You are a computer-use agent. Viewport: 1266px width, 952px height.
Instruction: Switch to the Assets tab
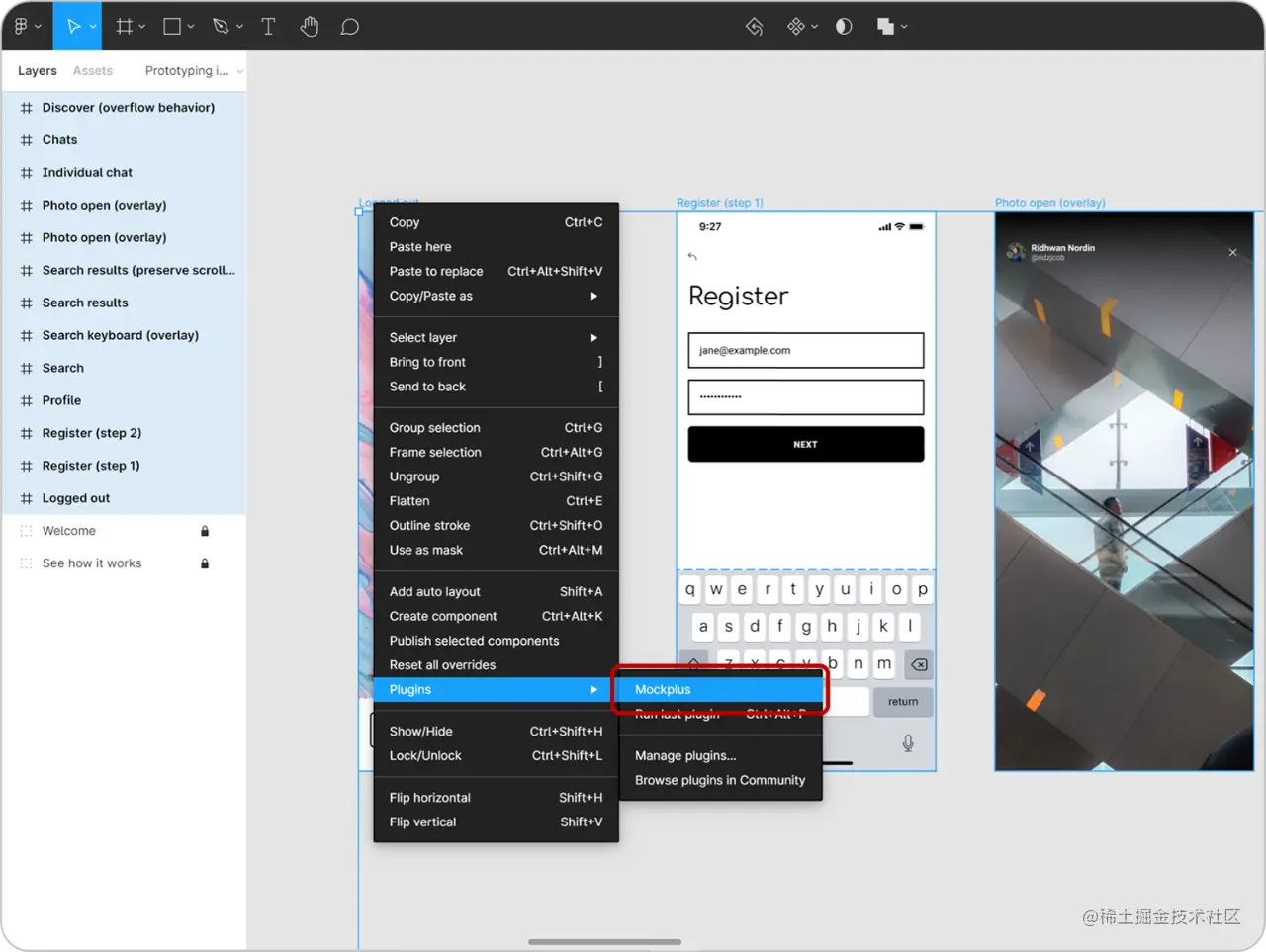click(93, 71)
